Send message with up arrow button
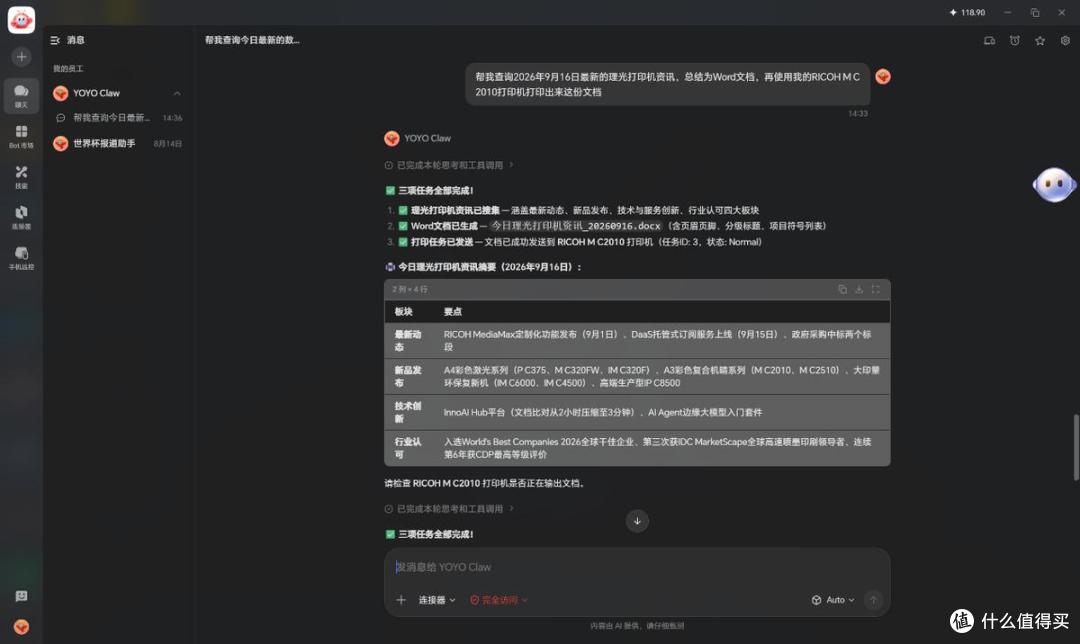This screenshot has width=1080, height=644. point(873,600)
